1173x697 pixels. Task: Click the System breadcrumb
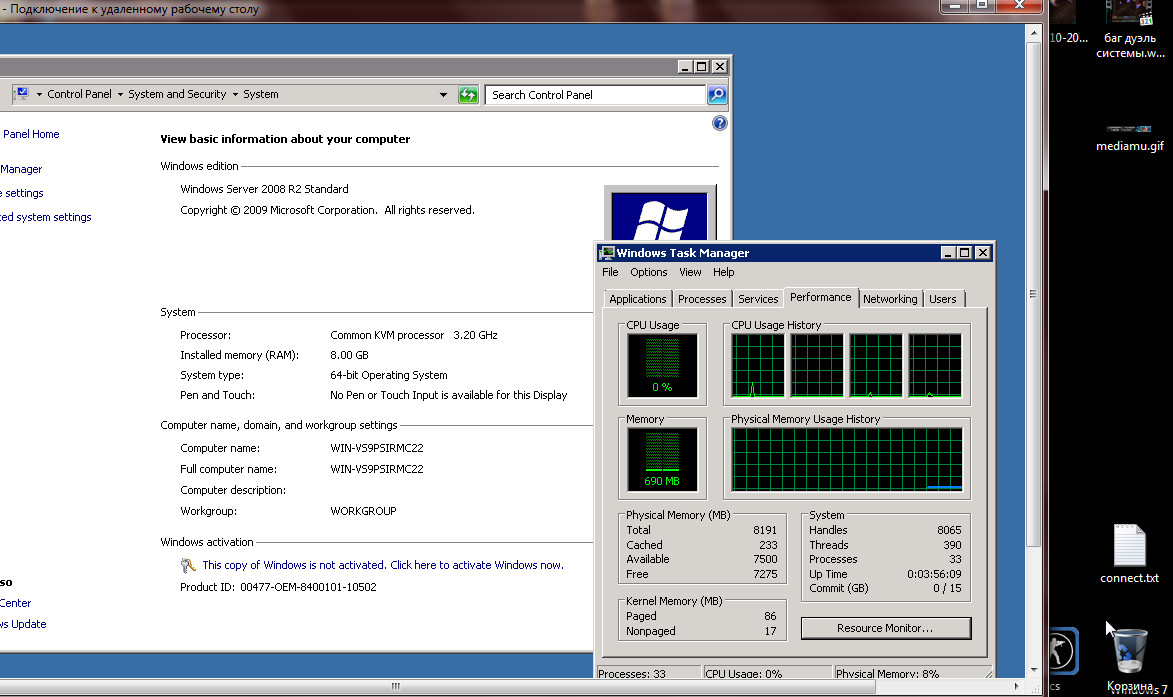[x=260, y=94]
